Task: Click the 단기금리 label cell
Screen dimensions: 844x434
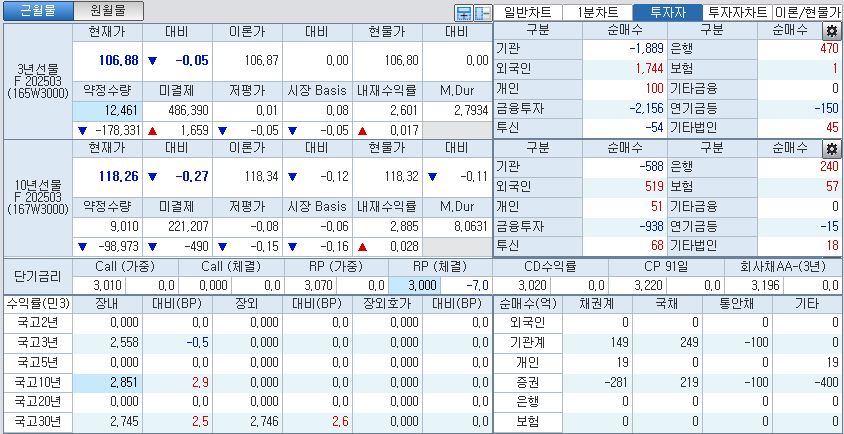Action: coord(38,276)
